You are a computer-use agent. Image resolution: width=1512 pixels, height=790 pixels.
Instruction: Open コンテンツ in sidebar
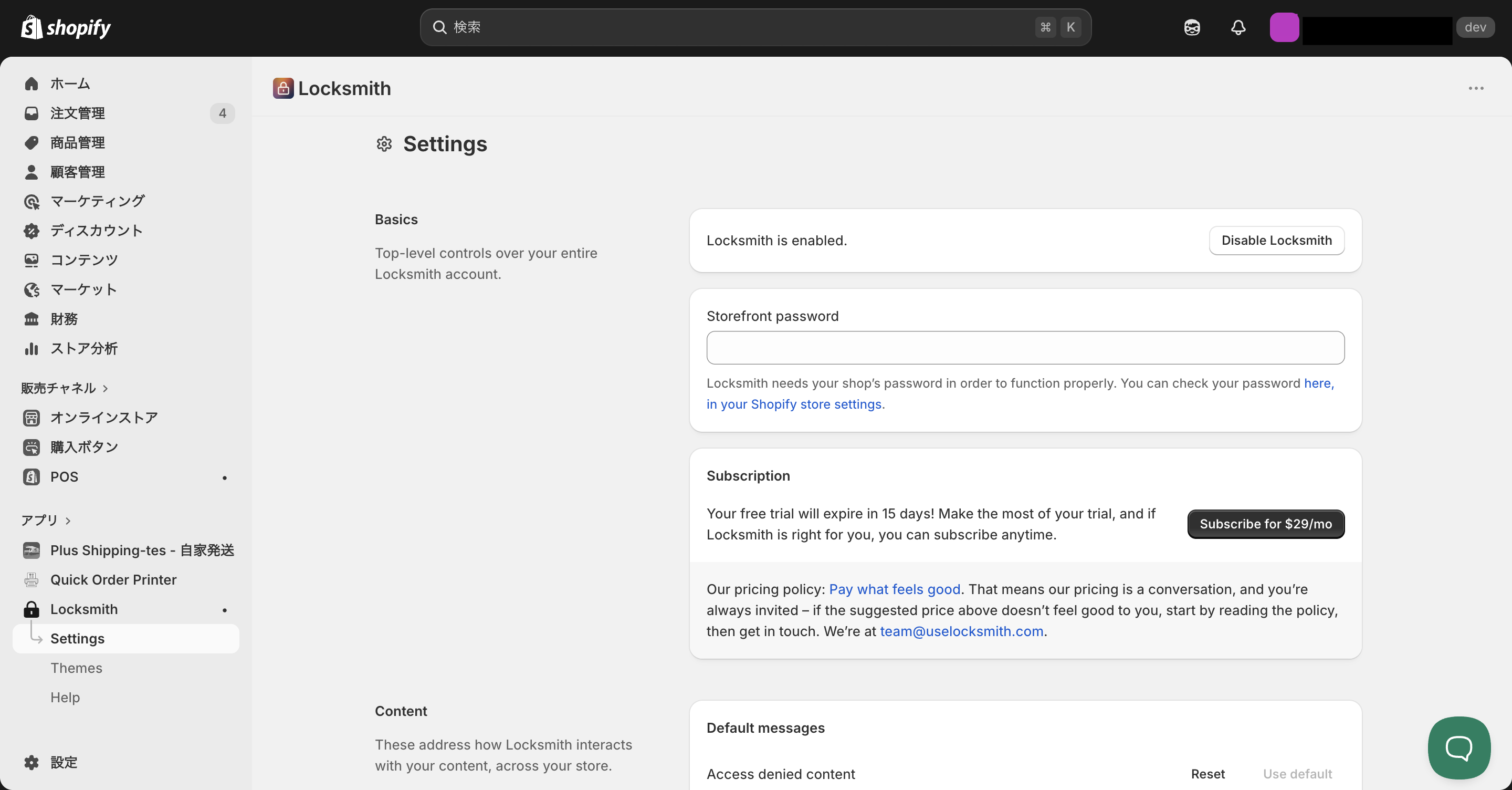pos(84,259)
